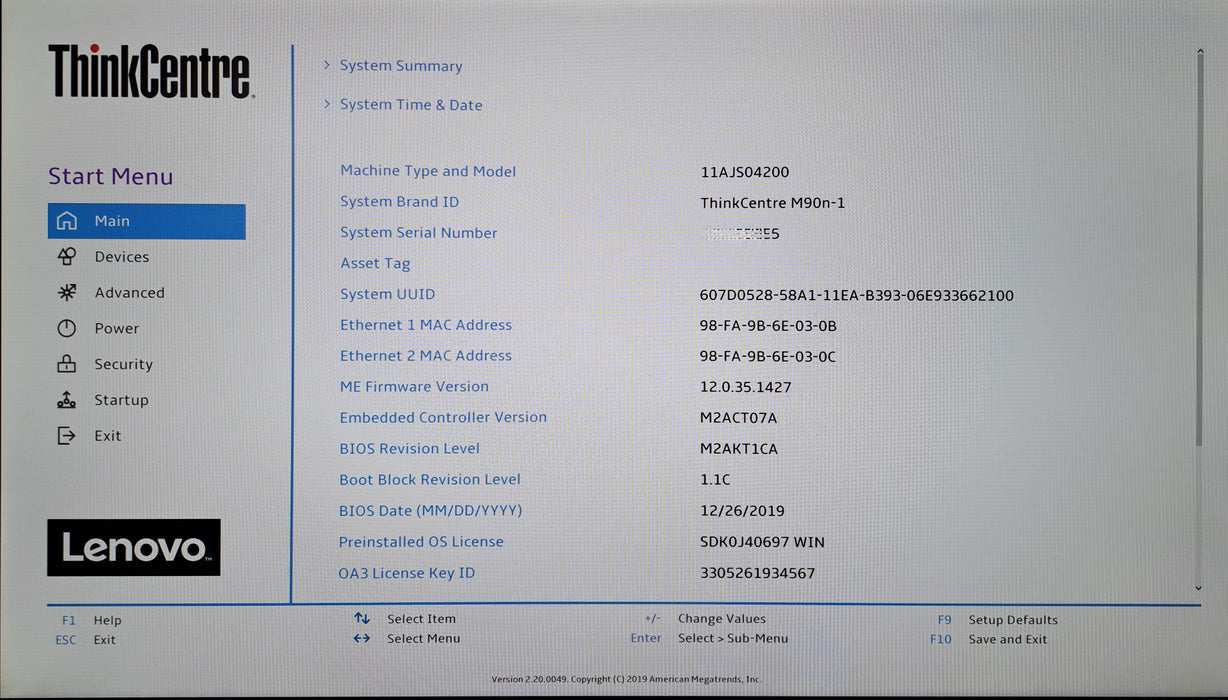Go to the Advanced menu

click(129, 293)
